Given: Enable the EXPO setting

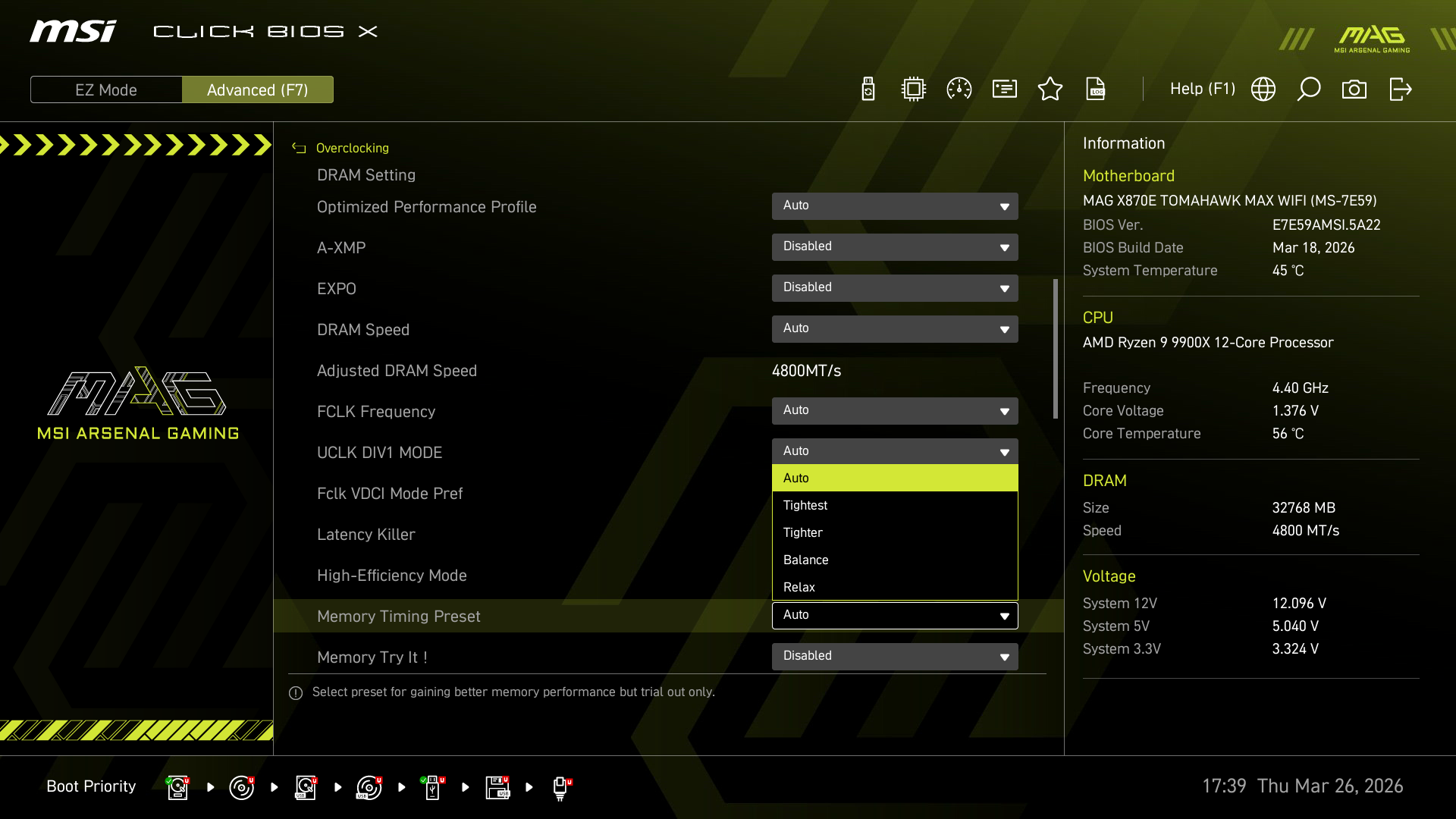Looking at the screenshot, I should point(895,287).
